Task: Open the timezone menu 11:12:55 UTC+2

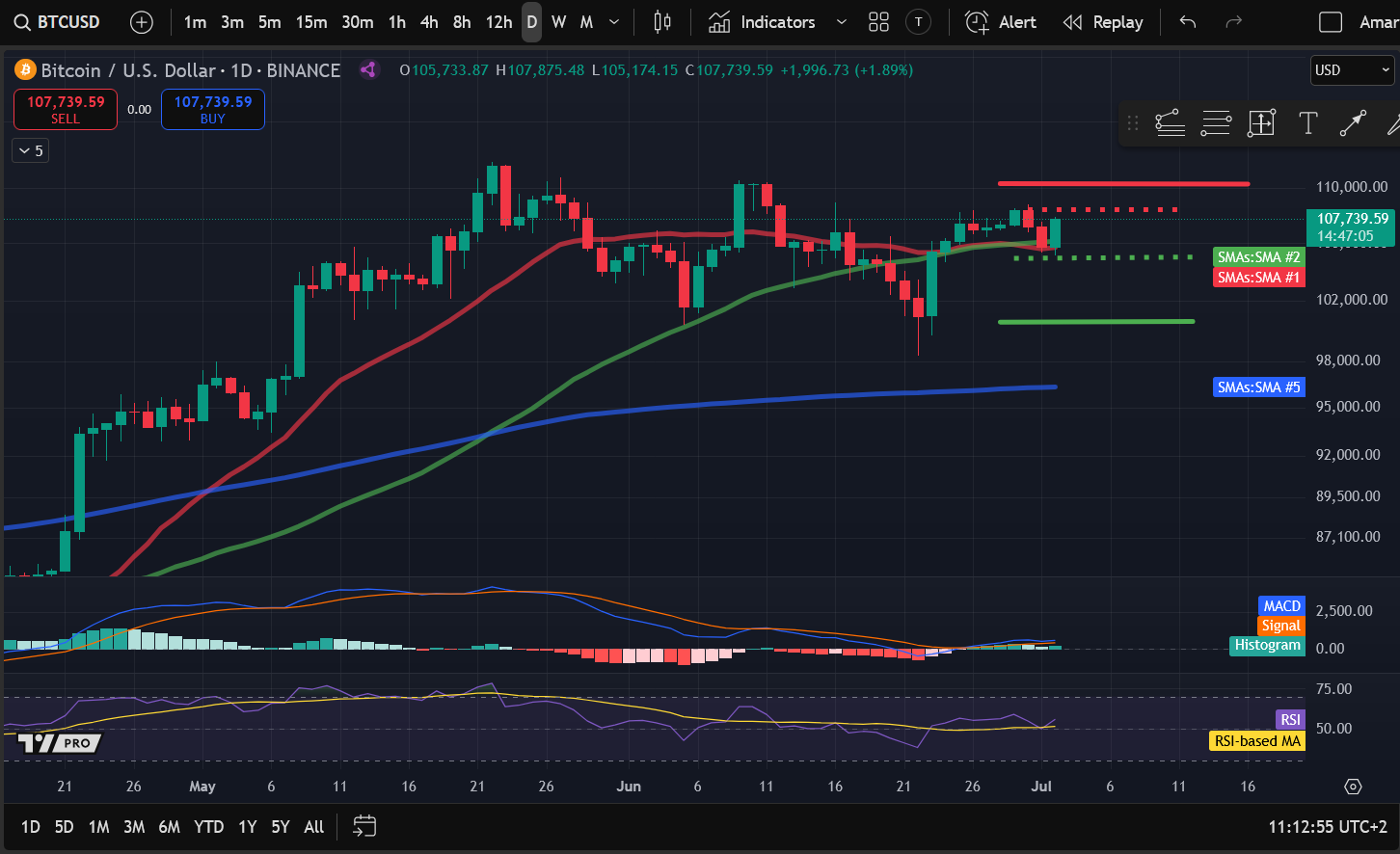Action: (x=1328, y=827)
